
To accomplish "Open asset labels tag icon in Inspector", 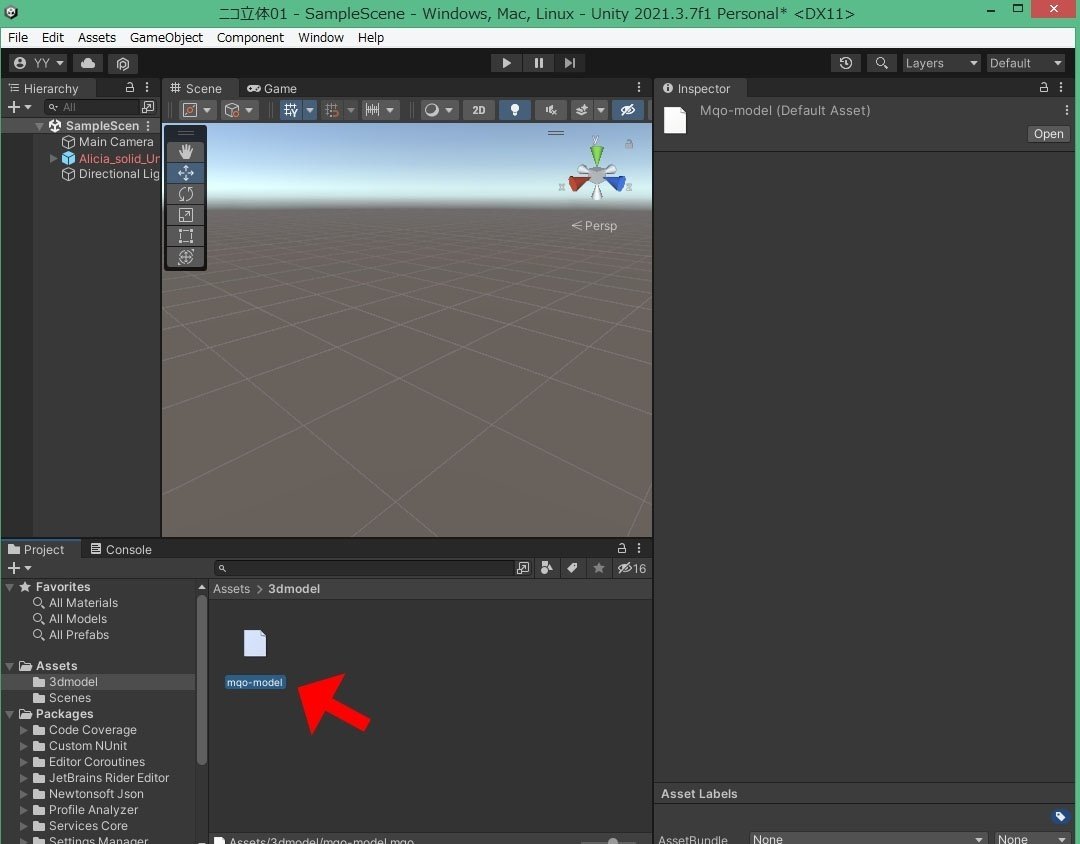I will point(1060,816).
